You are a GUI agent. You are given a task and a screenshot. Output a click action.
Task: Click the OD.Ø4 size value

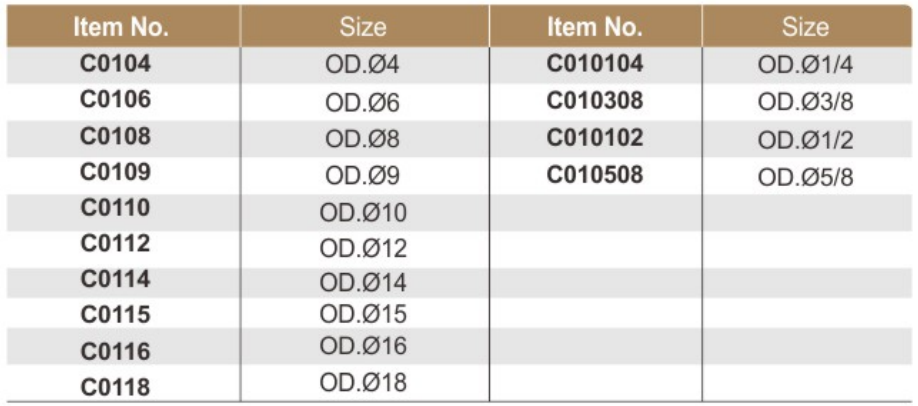pyautogui.click(x=362, y=64)
